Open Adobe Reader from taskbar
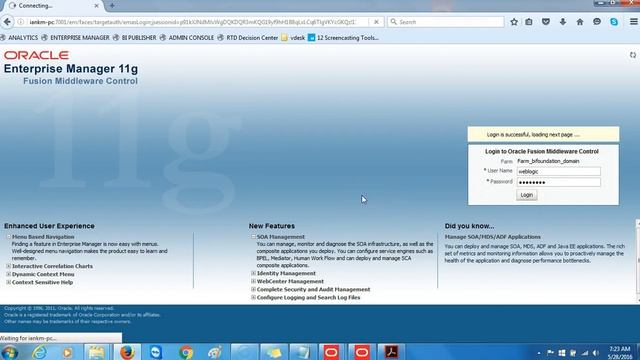This screenshot has height=360, width=640. 391,352
